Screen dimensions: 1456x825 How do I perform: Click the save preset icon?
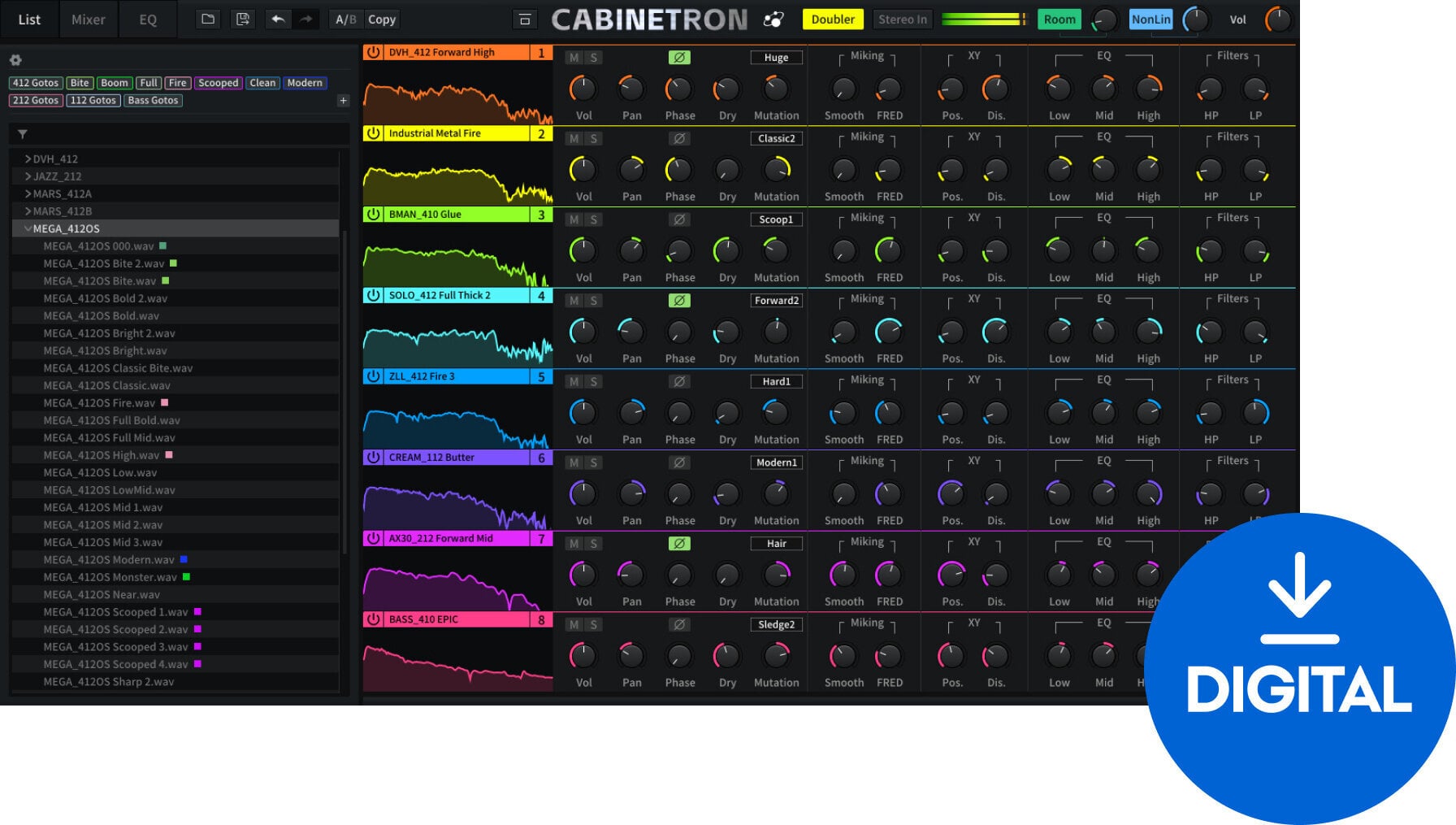point(241,19)
